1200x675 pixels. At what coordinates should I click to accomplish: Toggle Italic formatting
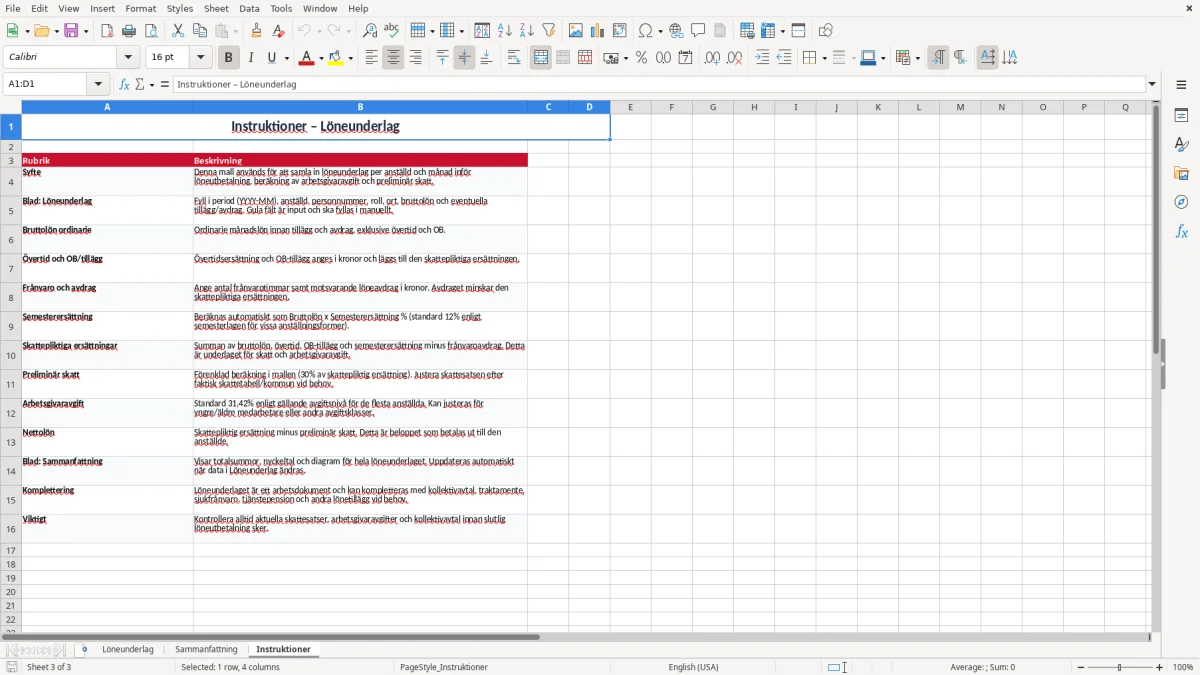(x=251, y=58)
